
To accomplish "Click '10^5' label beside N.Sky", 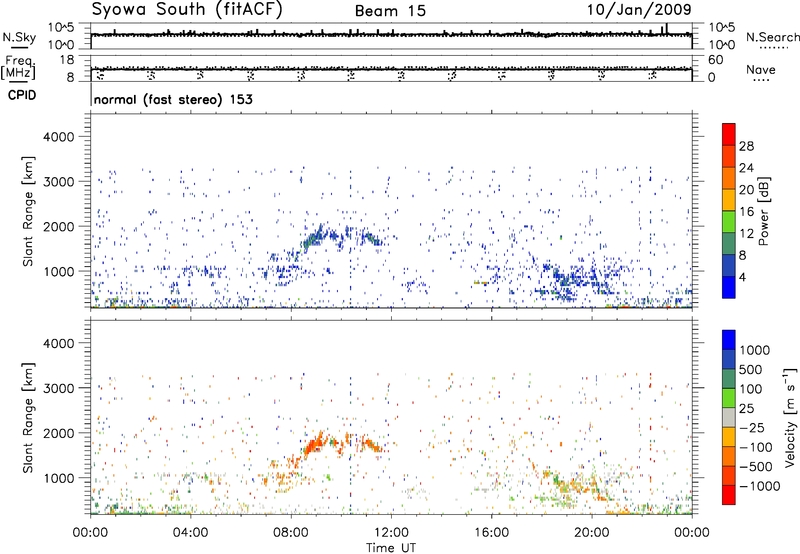I will 61,28.
